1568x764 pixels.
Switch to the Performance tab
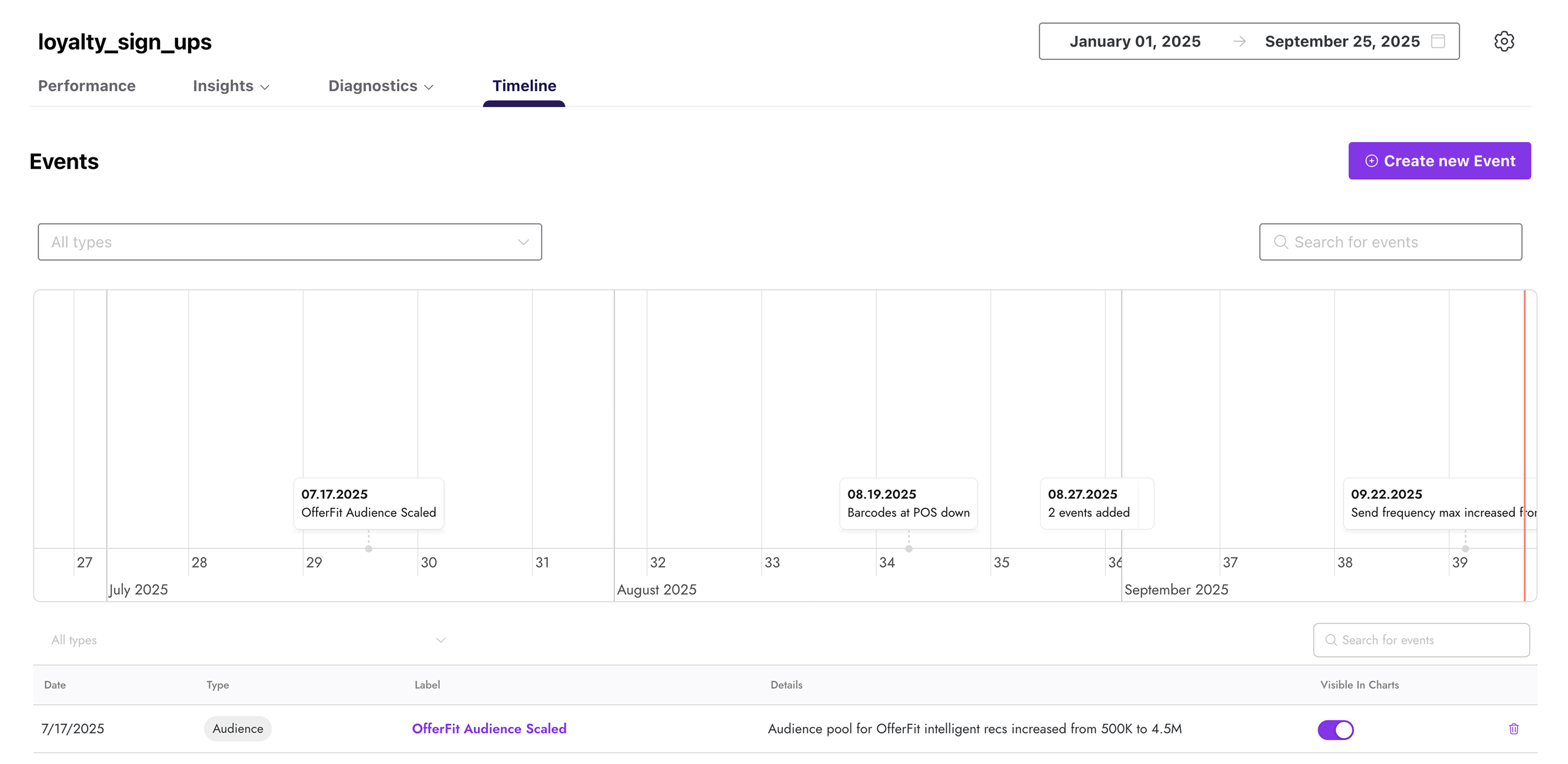click(86, 86)
